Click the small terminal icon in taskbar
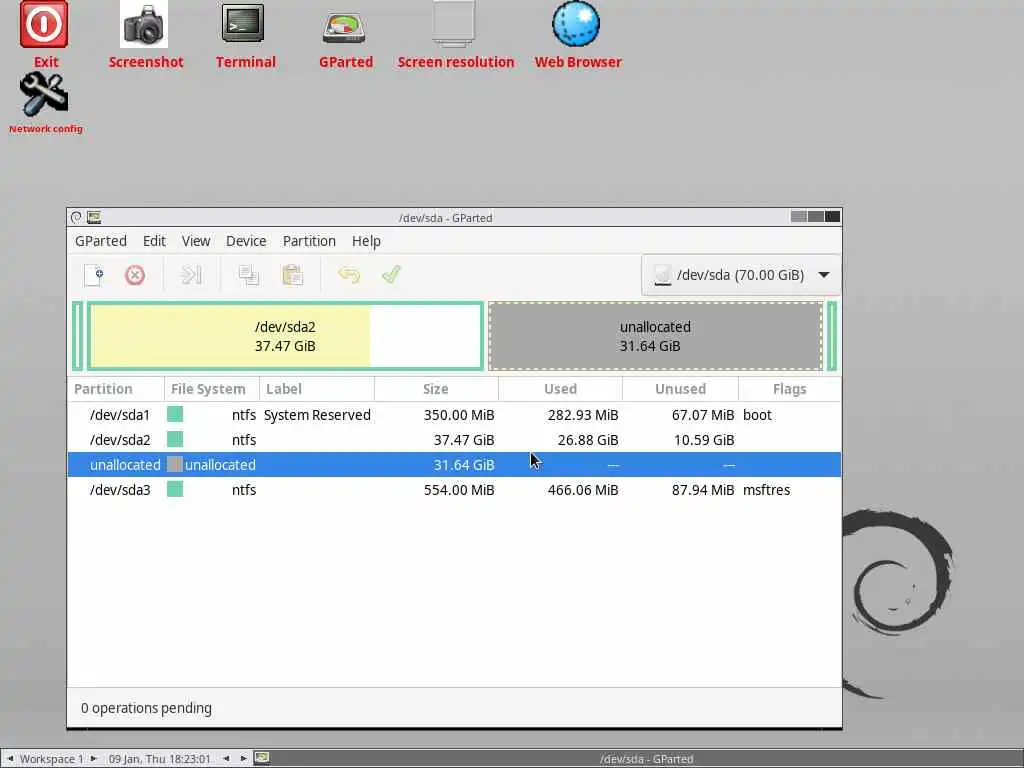The image size is (1024, 768). pos(262,758)
